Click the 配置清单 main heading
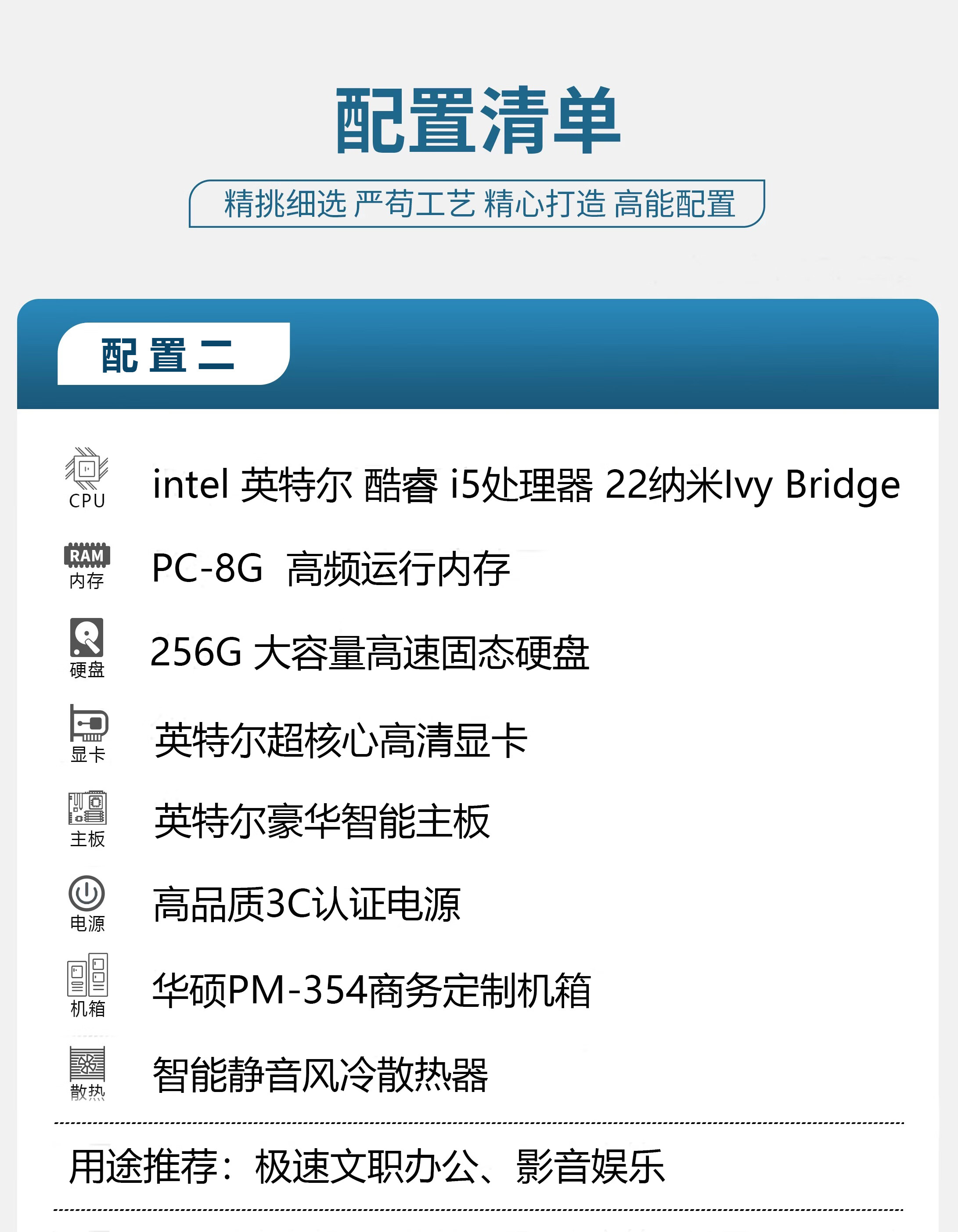Viewport: 958px width, 1232px height. (x=479, y=120)
